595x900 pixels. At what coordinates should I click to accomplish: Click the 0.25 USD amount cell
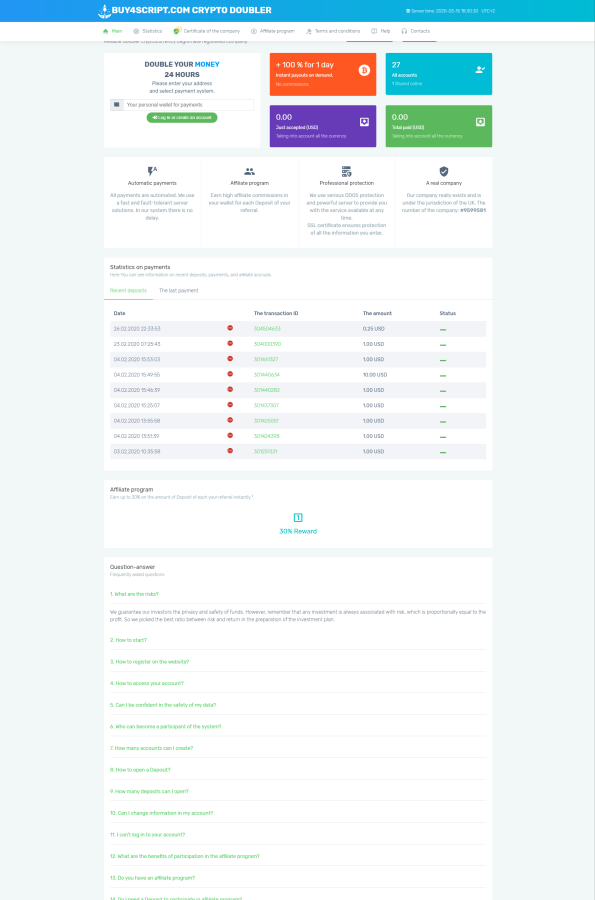click(374, 329)
